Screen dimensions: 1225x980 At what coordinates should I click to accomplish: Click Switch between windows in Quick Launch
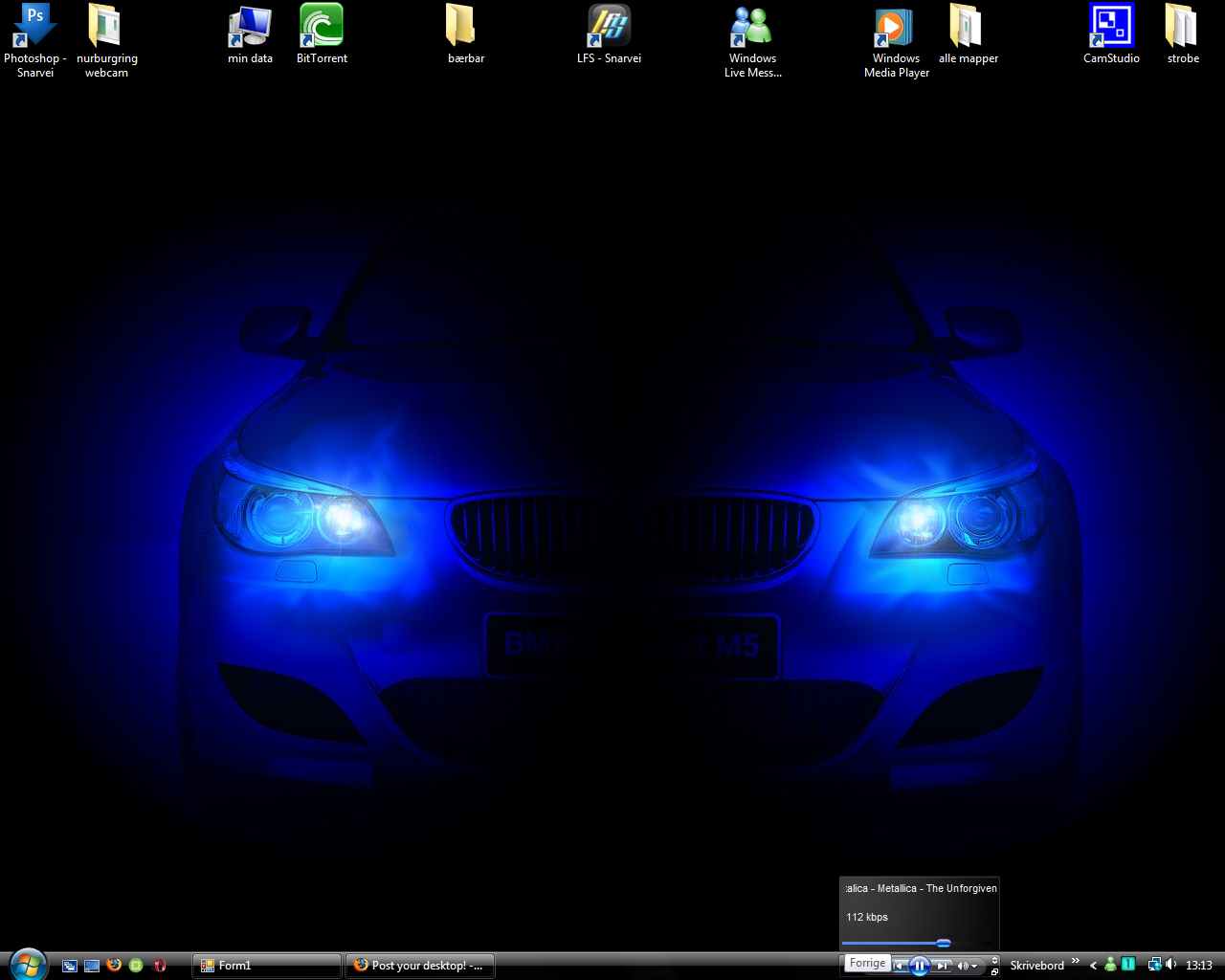coord(69,966)
